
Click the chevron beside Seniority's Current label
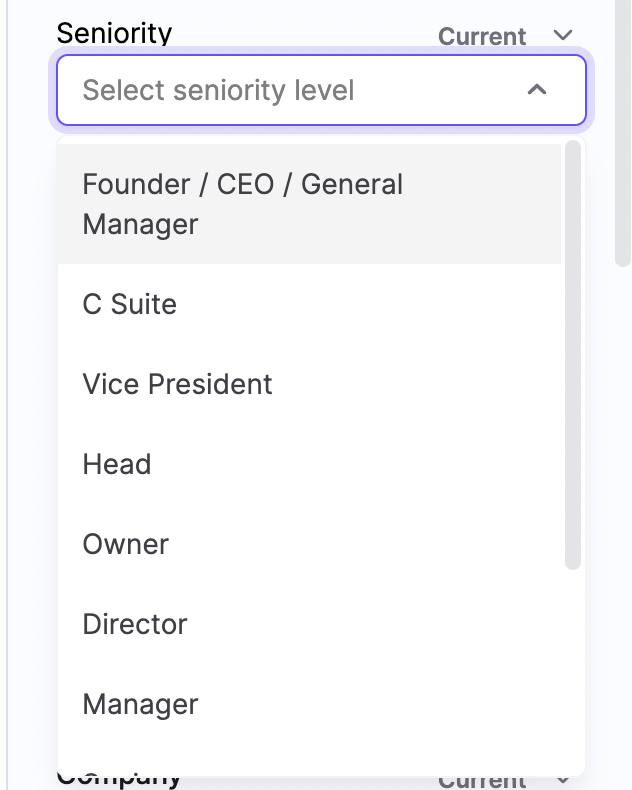click(x=563, y=36)
